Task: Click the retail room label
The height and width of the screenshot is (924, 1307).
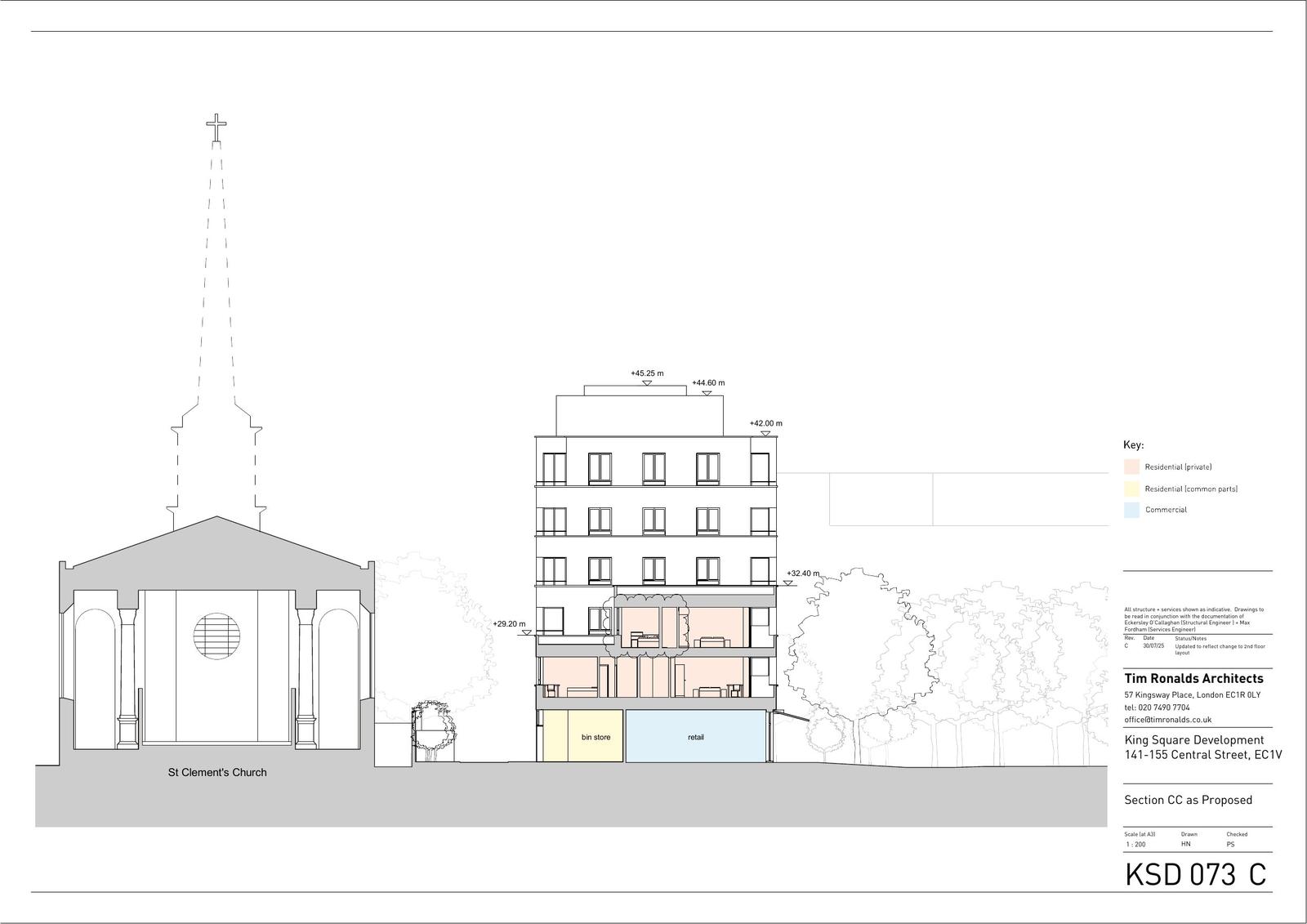Action: [695, 737]
